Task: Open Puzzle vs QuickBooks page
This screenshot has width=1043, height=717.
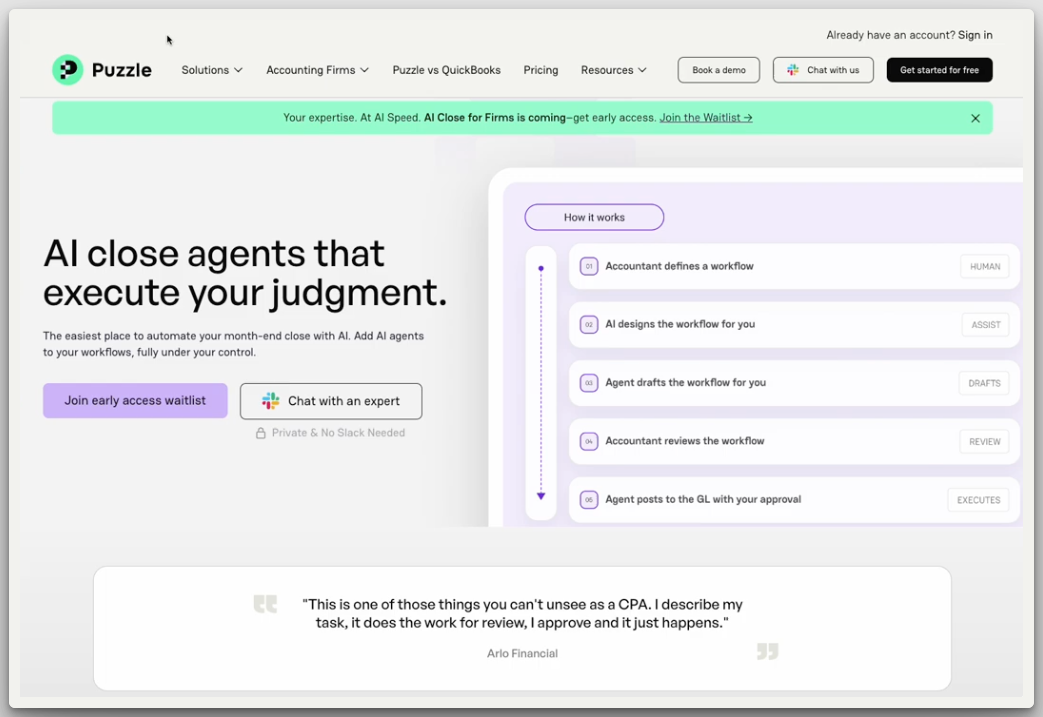Action: point(446,70)
